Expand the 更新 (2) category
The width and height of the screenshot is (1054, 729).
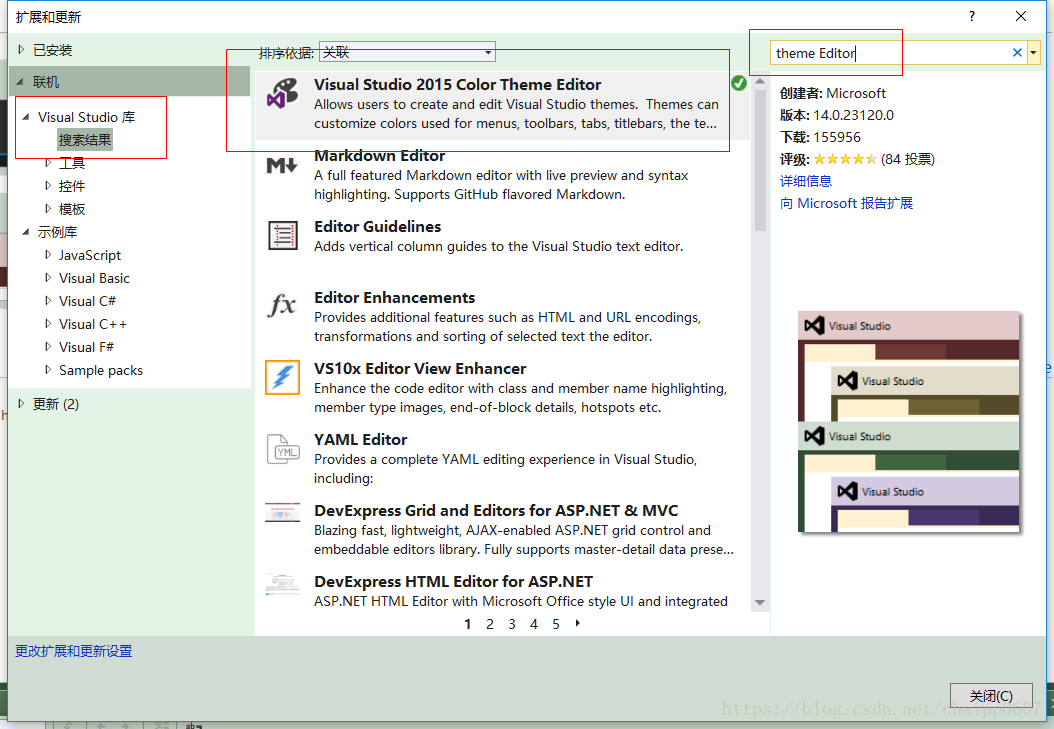tap(21, 404)
